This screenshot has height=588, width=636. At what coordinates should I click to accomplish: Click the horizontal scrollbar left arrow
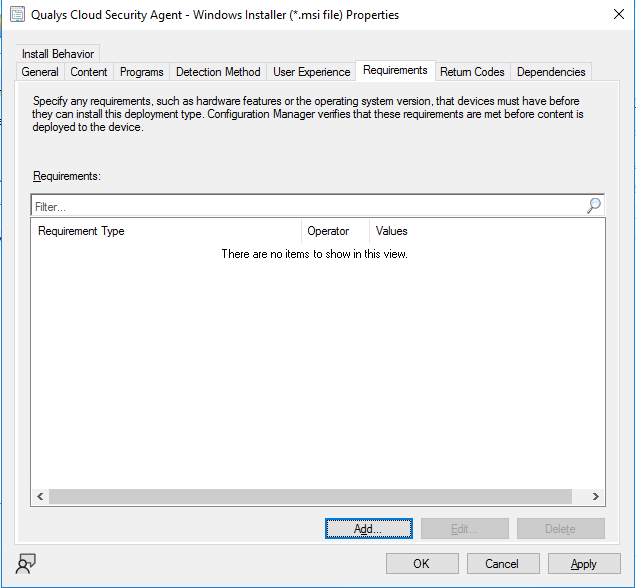(40, 496)
